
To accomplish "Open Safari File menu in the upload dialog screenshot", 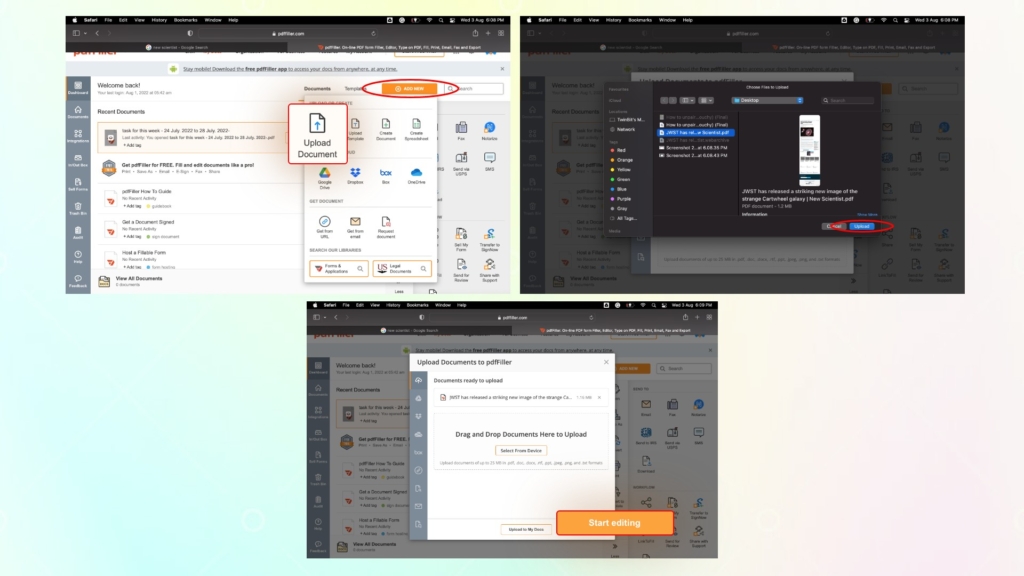I will [x=346, y=305].
